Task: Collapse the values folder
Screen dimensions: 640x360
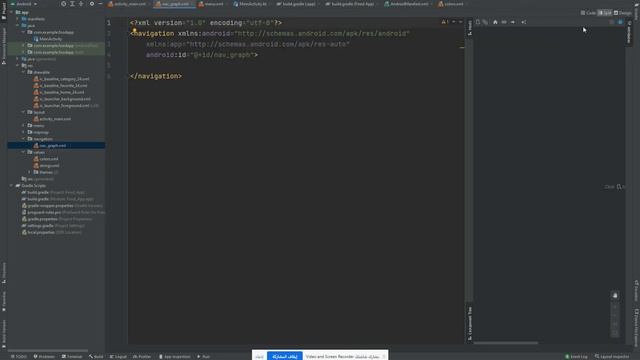Action: pyautogui.click(x=24, y=152)
